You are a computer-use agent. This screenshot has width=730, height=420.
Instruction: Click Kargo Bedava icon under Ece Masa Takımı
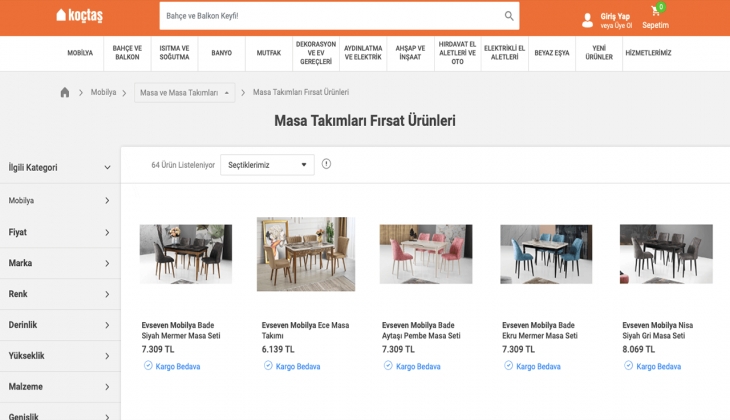(x=268, y=366)
